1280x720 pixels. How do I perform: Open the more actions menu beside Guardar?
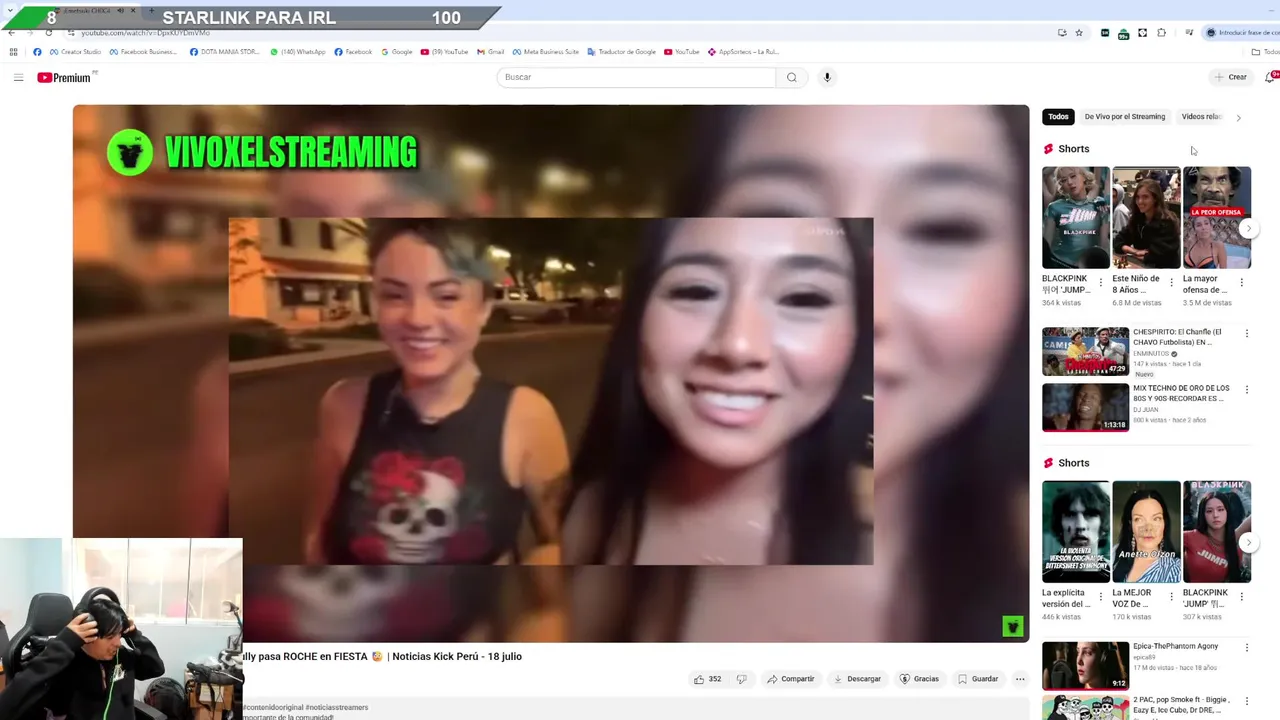[1020, 679]
